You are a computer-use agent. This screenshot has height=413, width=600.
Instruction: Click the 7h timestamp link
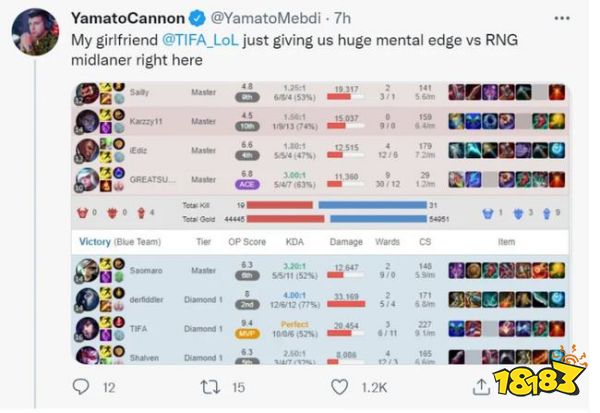[342, 18]
